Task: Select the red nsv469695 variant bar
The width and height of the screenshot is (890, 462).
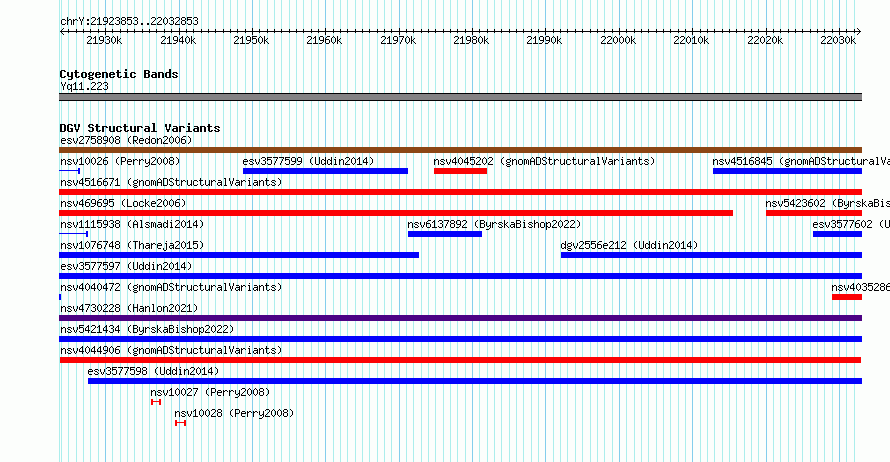Action: point(396,213)
